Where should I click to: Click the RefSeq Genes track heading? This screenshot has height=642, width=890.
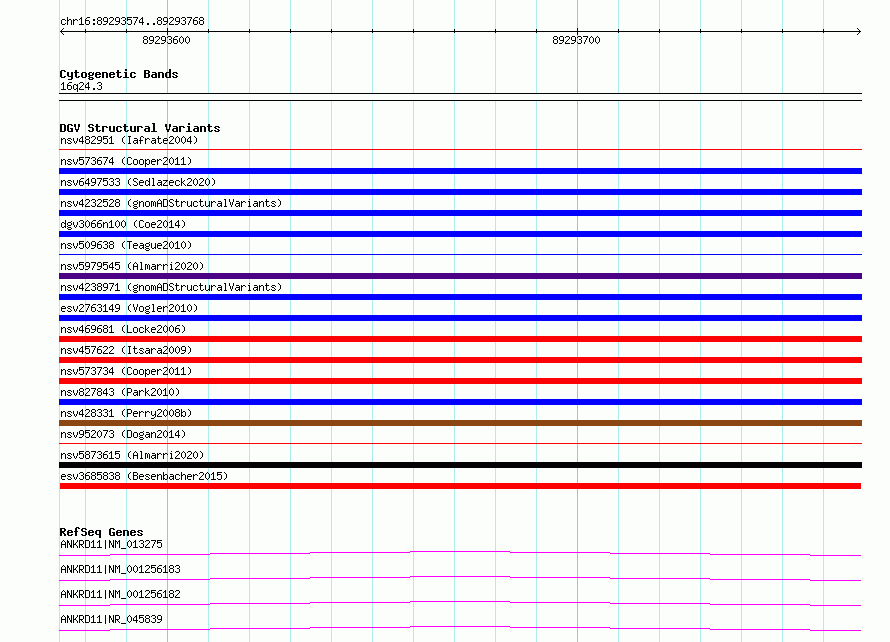pos(101,532)
